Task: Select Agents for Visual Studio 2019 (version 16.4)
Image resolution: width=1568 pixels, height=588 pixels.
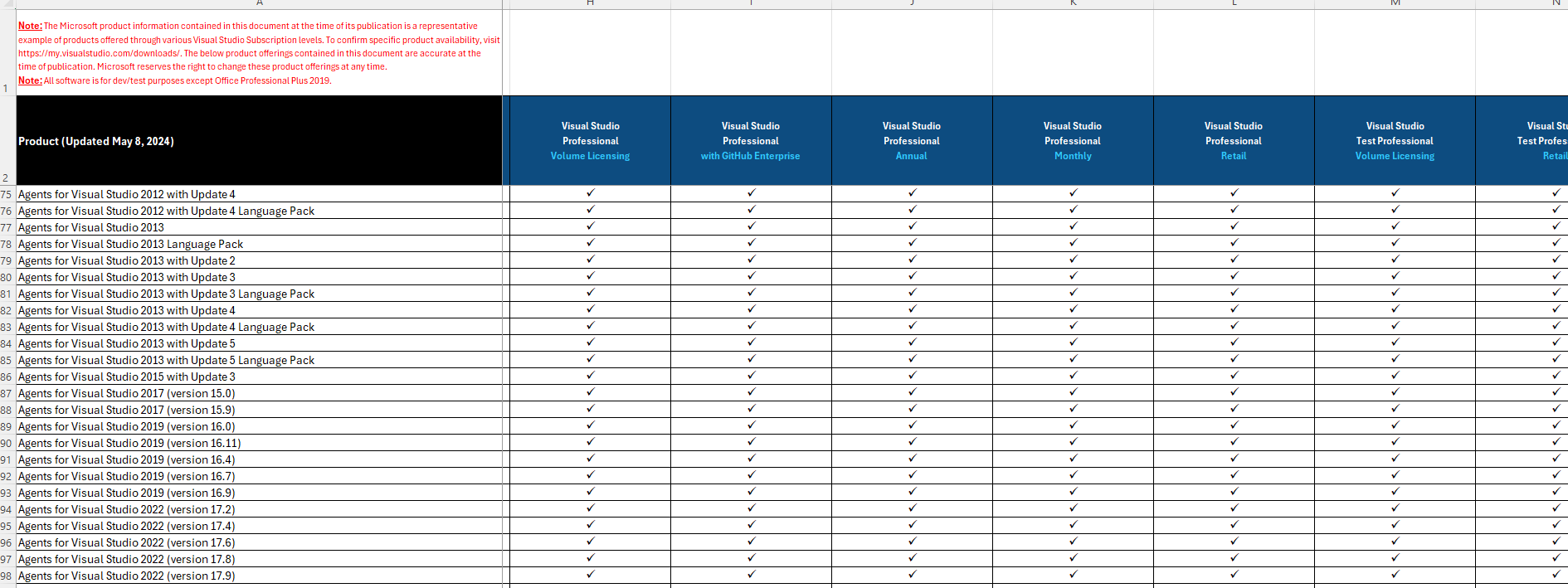Action: (259, 459)
